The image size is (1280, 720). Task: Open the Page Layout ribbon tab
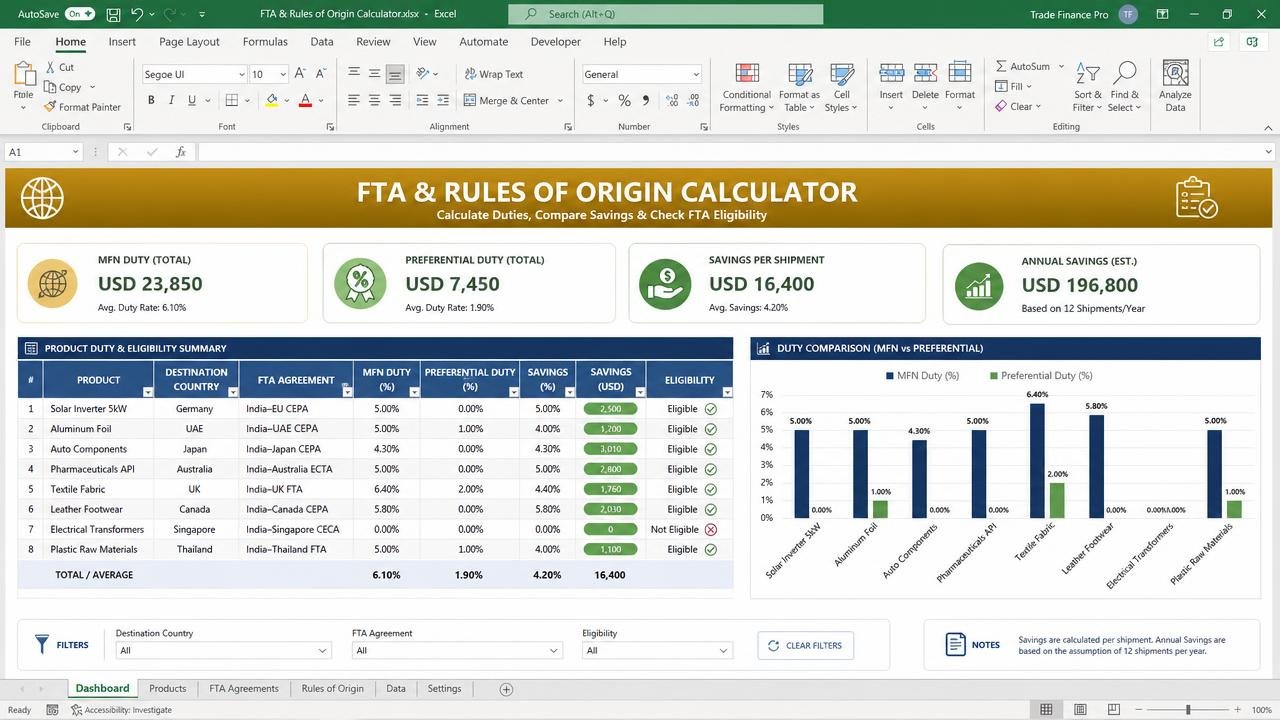[189, 42]
